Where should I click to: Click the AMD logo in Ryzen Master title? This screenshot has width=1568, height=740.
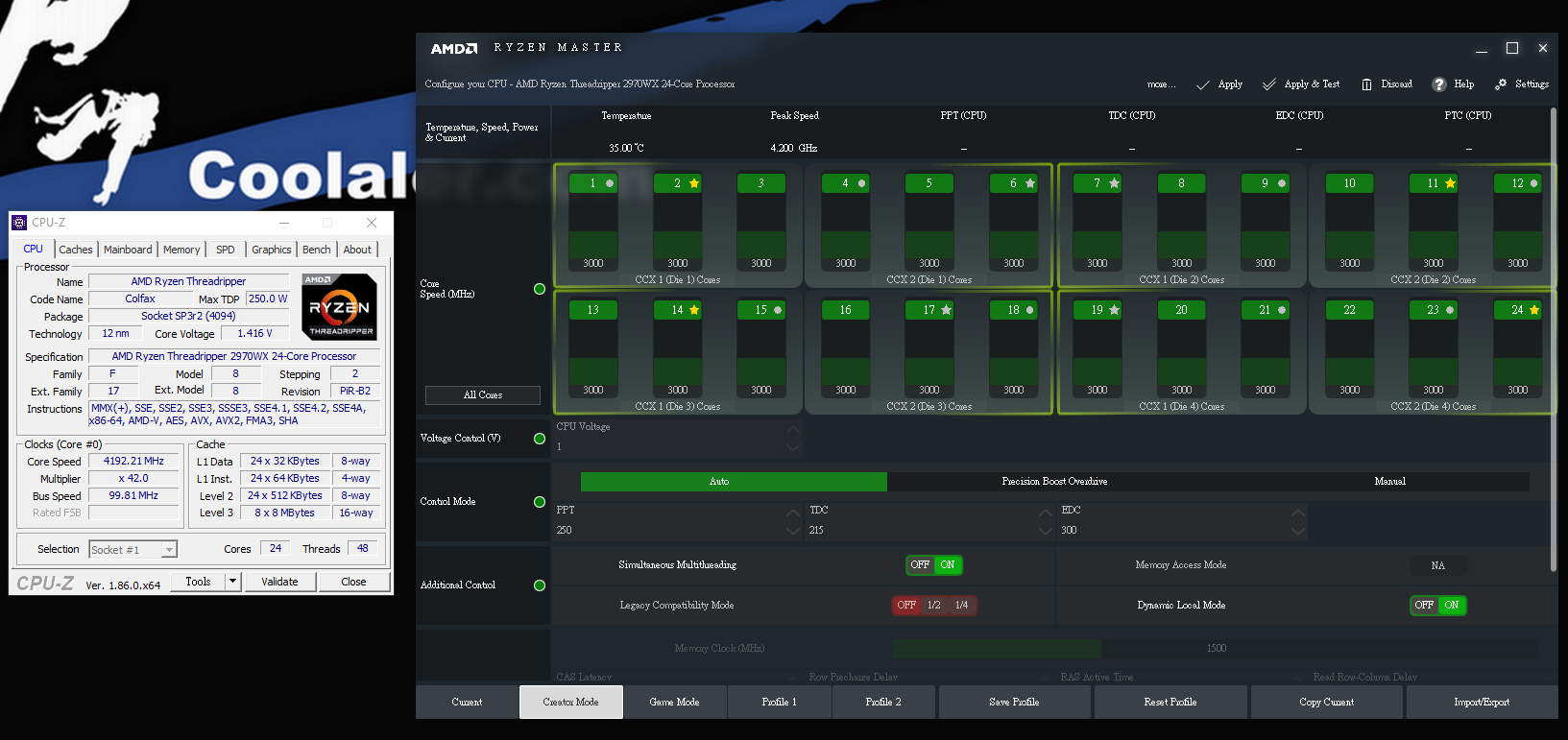click(x=453, y=48)
